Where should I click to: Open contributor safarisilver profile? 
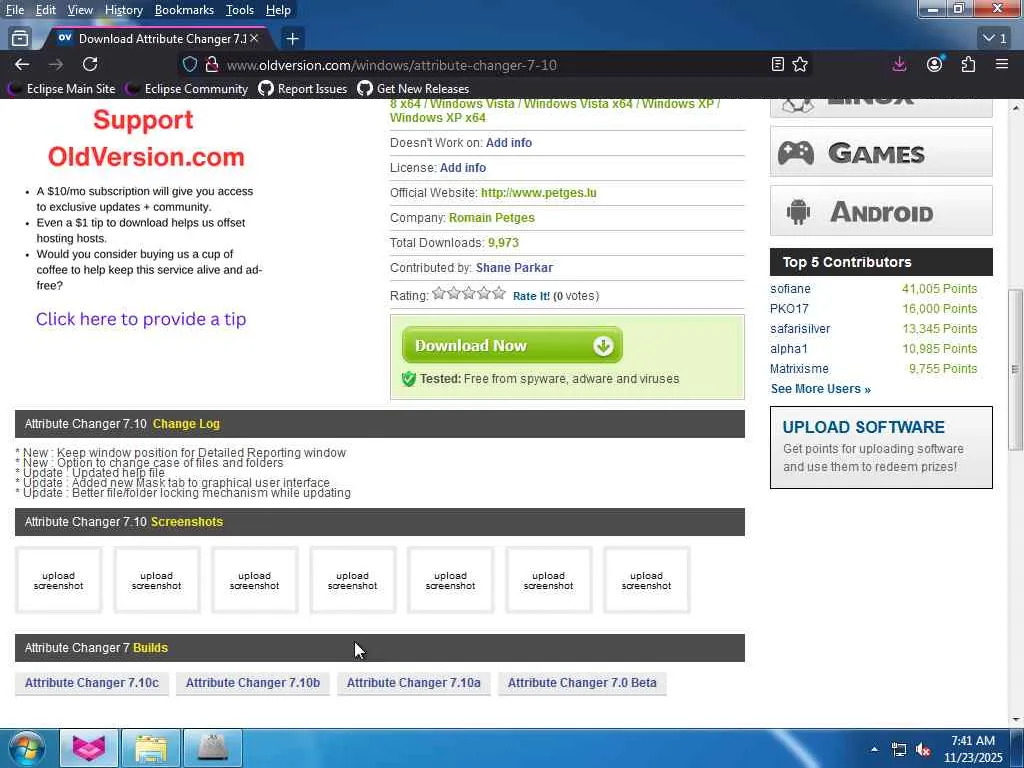[800, 328]
